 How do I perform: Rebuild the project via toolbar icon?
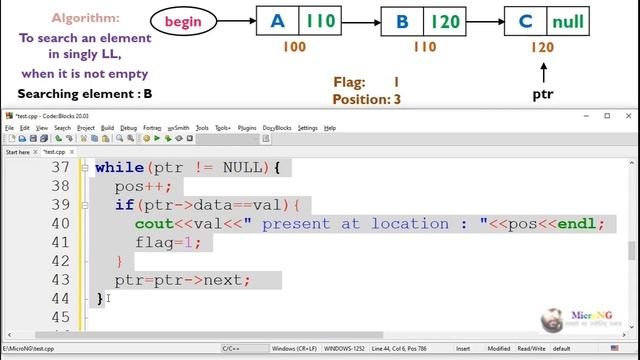179,139
